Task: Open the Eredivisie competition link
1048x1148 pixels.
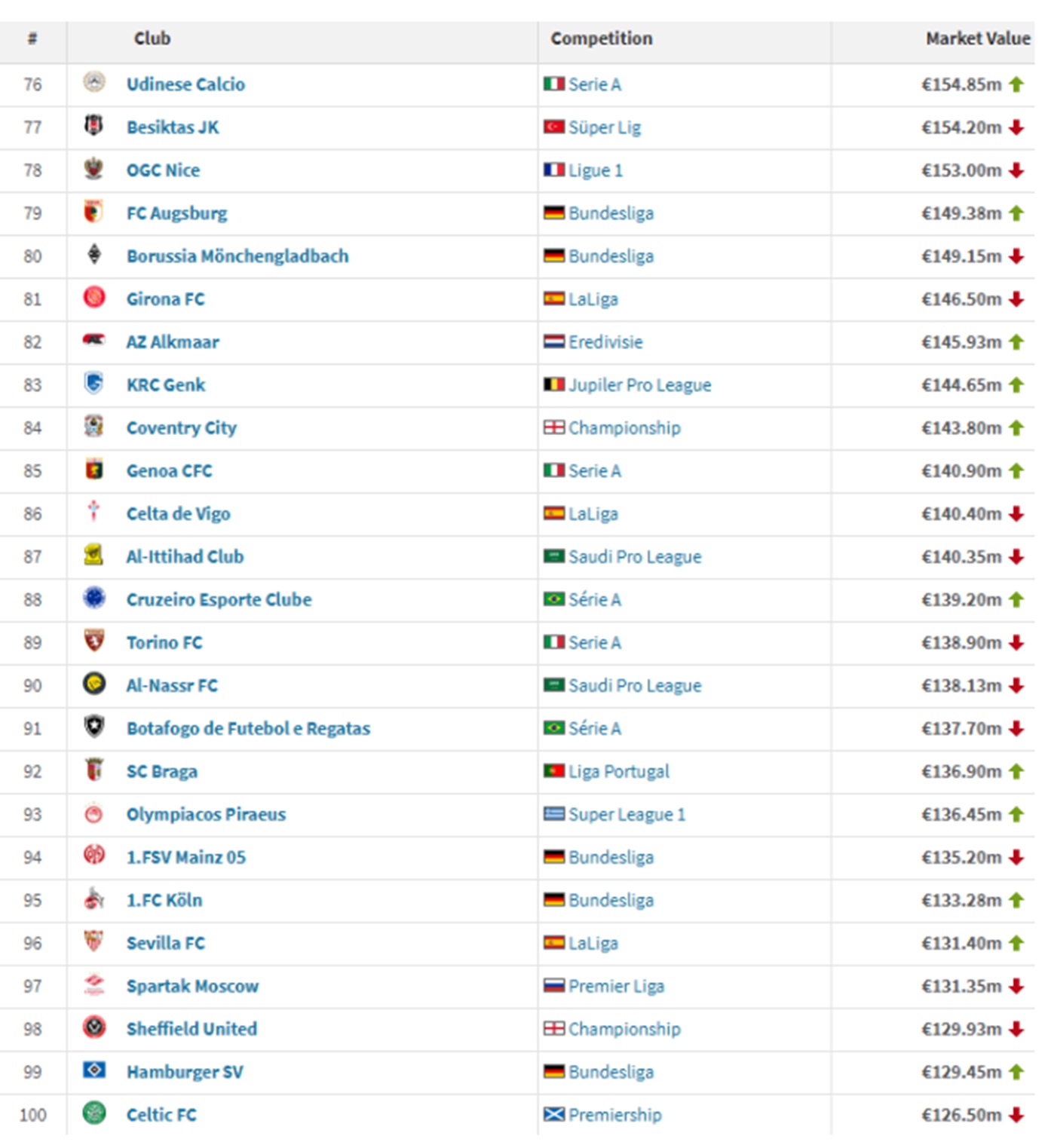Action: pos(605,342)
